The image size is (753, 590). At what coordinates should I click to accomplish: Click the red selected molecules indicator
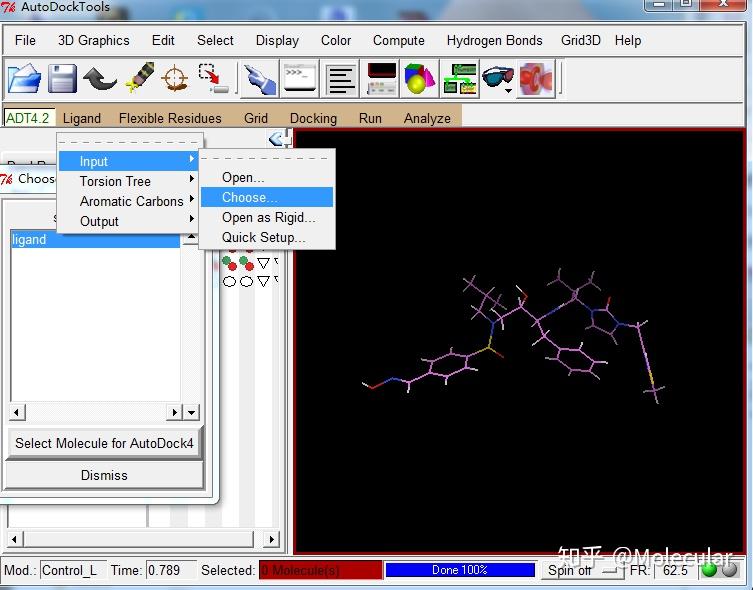320,570
